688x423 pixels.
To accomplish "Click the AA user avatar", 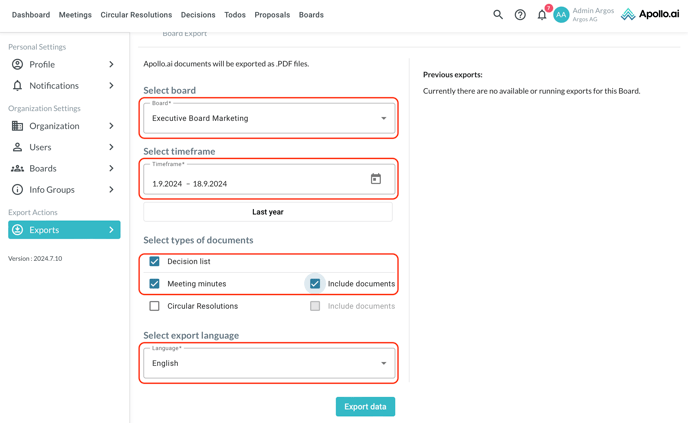I will pos(561,15).
